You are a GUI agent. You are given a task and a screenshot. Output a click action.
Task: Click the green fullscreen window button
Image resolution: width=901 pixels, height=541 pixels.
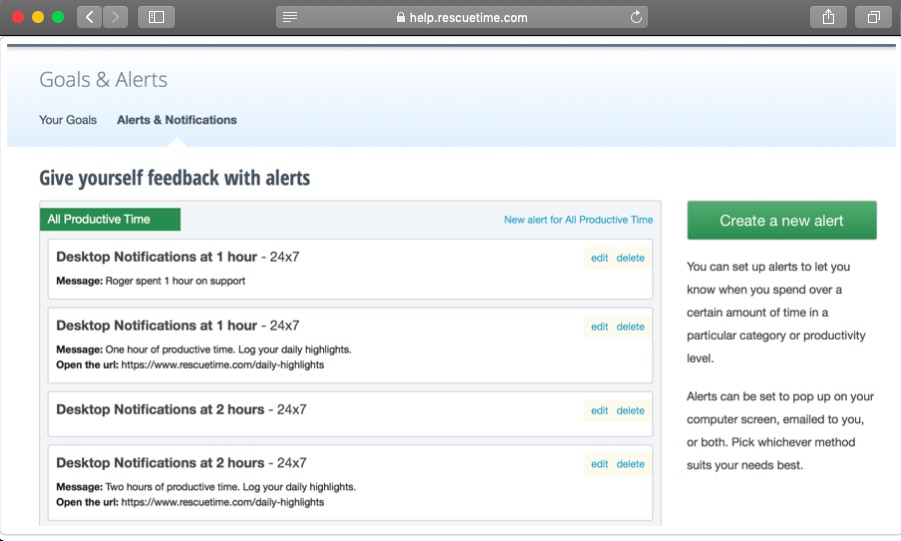pos(58,17)
